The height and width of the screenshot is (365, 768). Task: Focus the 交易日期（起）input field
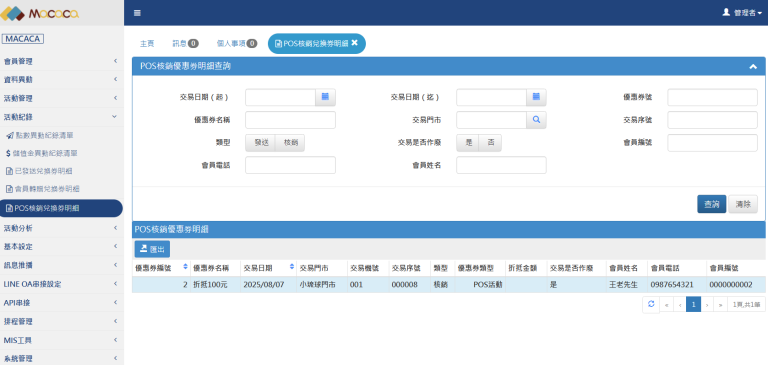280,97
